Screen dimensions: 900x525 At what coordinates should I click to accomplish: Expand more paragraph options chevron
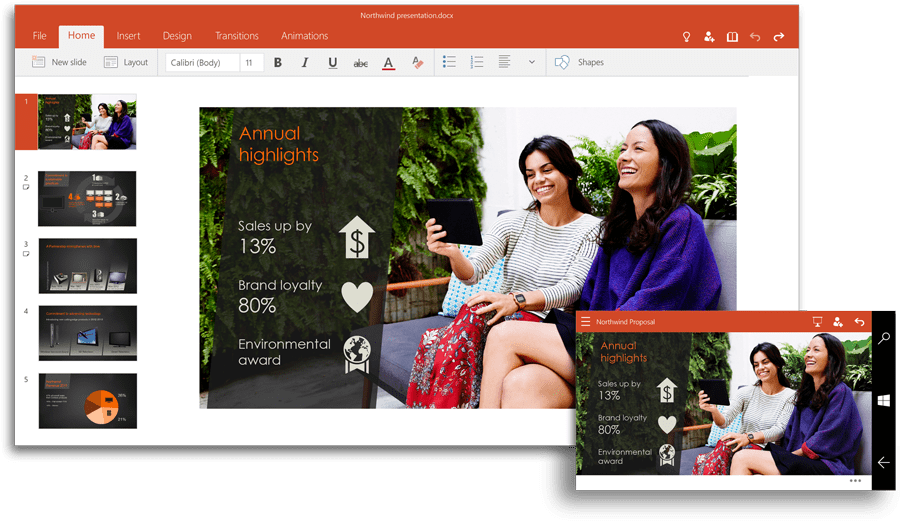click(x=532, y=62)
